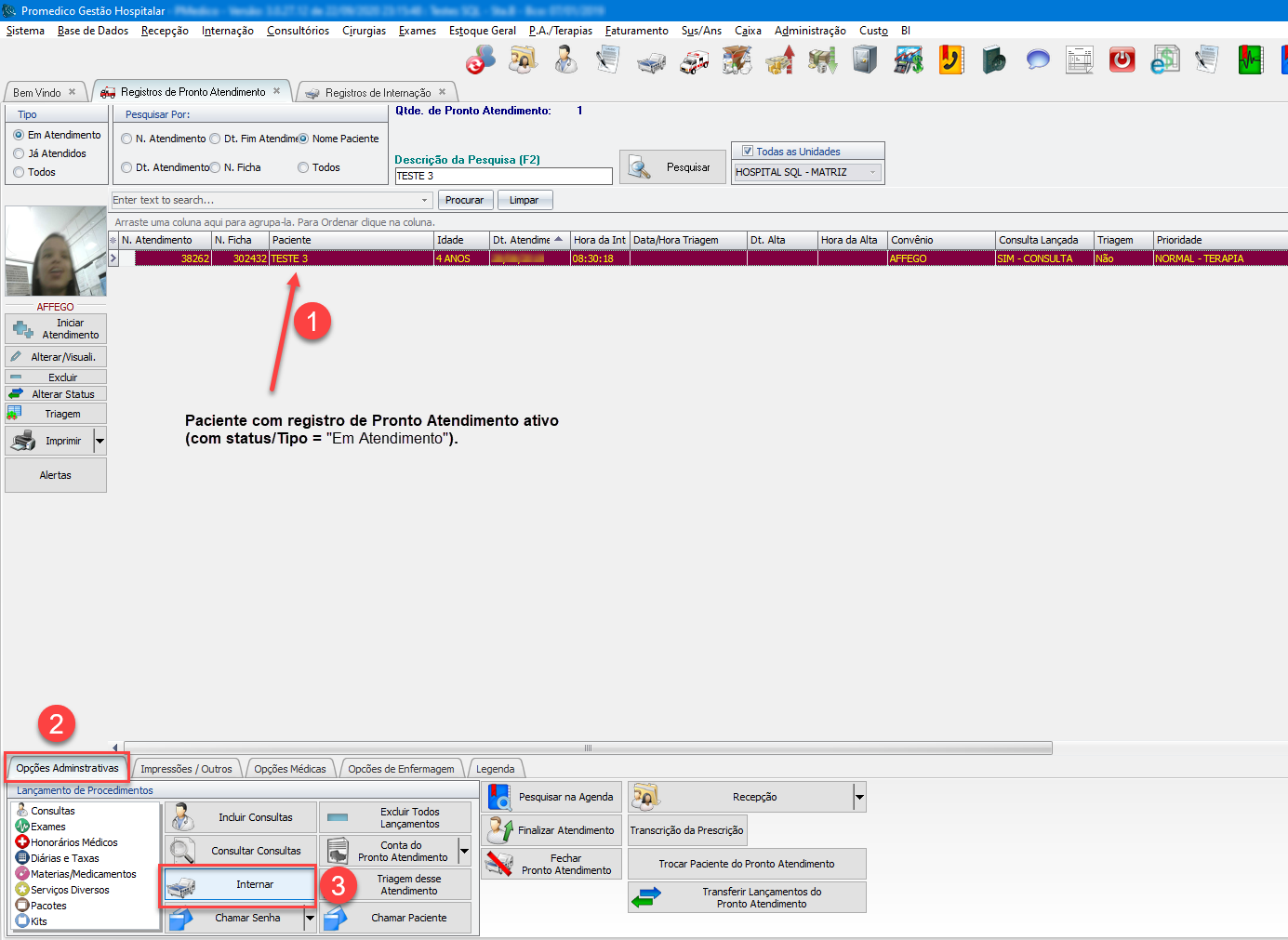This screenshot has height=940, width=1288.
Task: Select the 'N. Ficha' search radio button
Action: click(216, 167)
